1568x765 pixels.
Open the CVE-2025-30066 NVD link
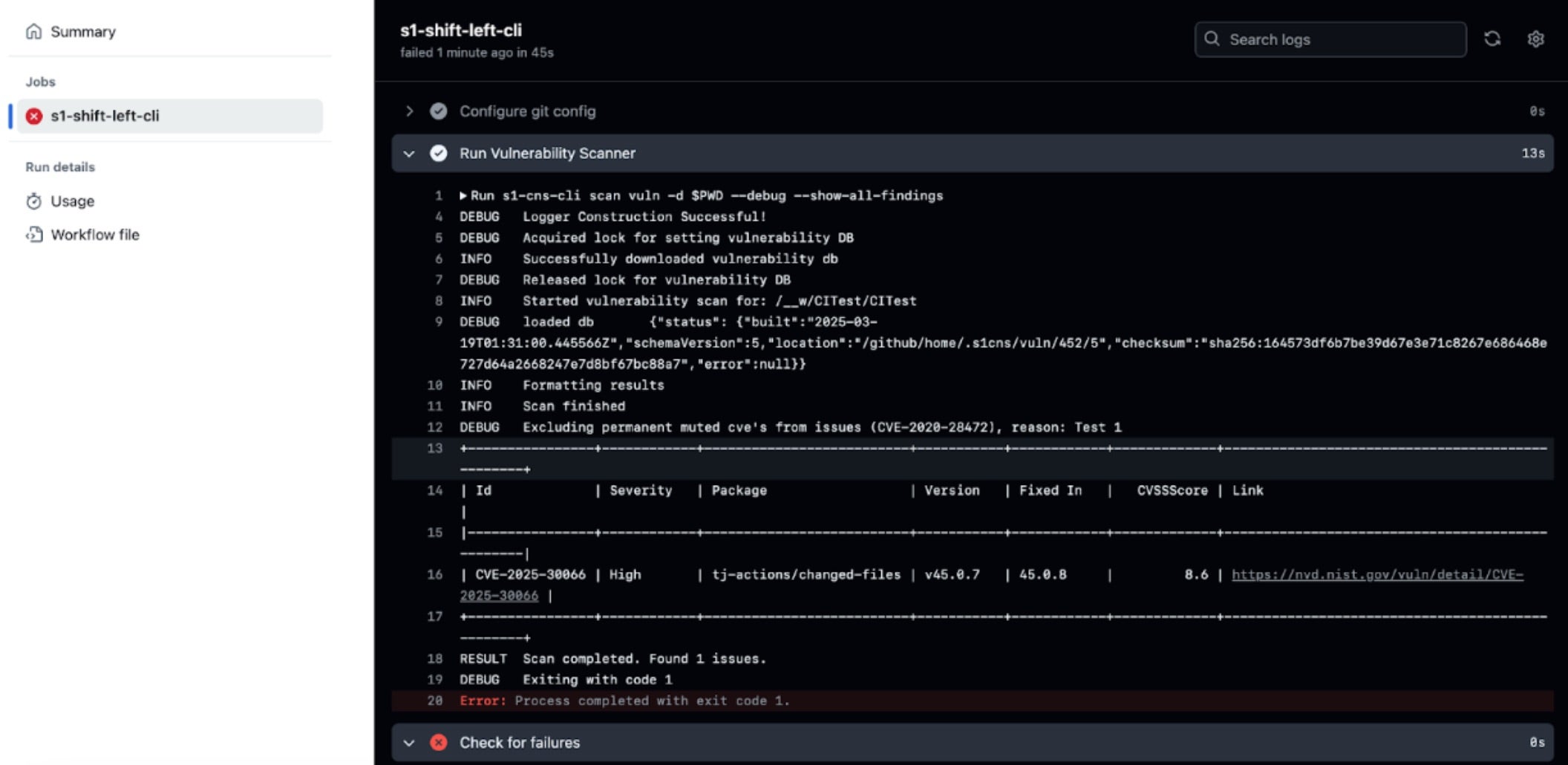(x=1376, y=575)
